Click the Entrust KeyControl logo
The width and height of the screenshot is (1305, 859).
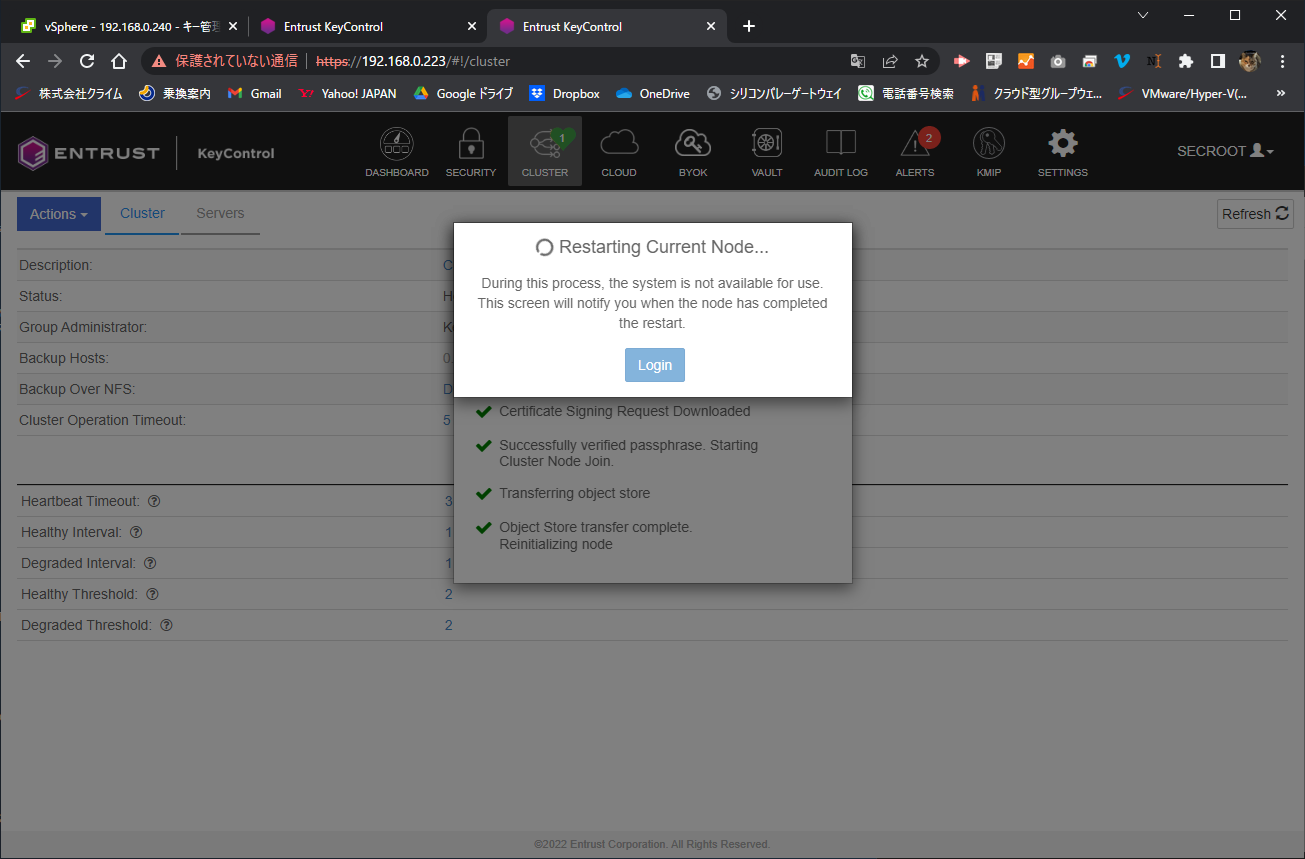click(x=146, y=153)
